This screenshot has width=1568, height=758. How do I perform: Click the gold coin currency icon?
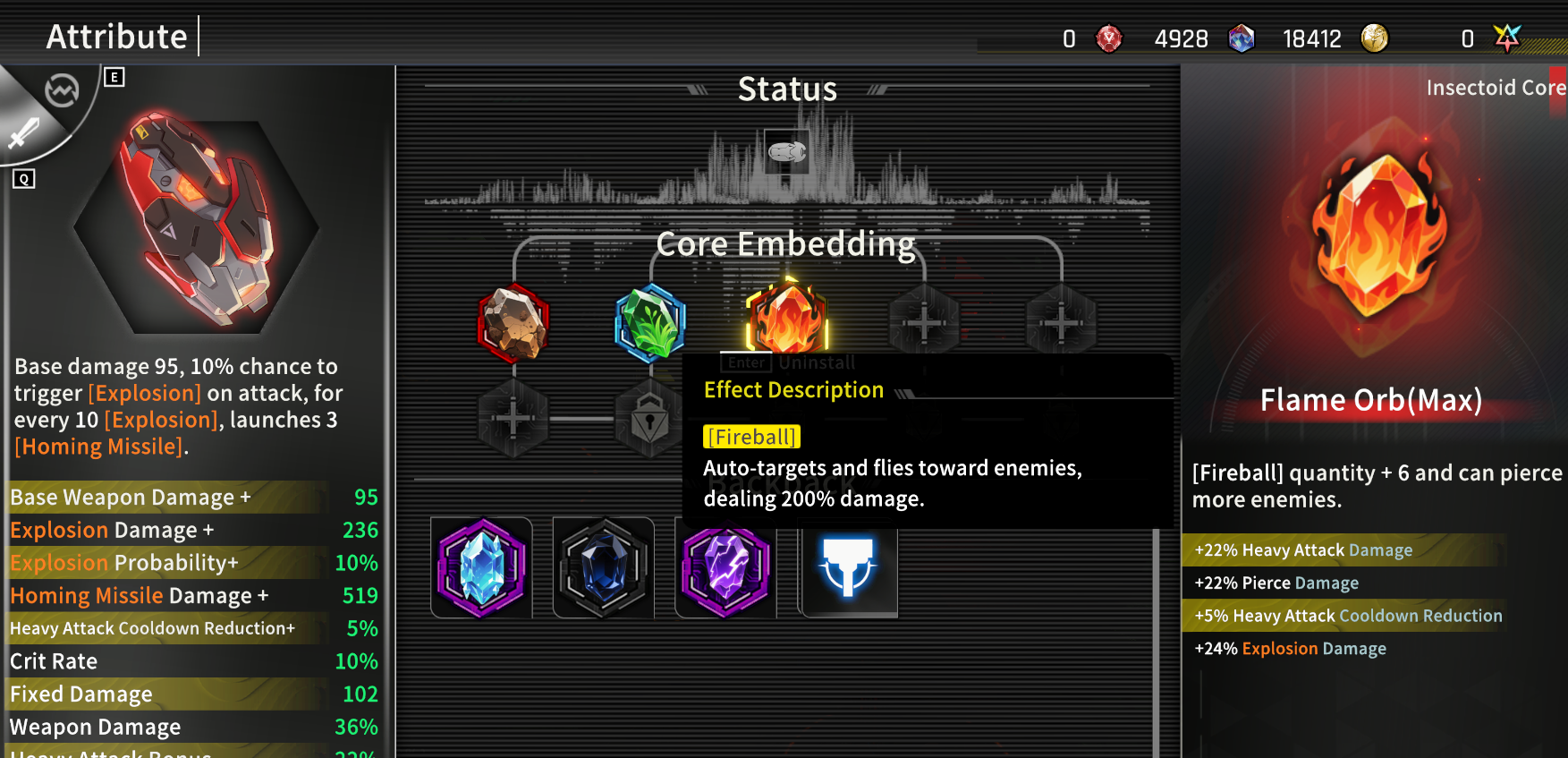tap(1375, 38)
